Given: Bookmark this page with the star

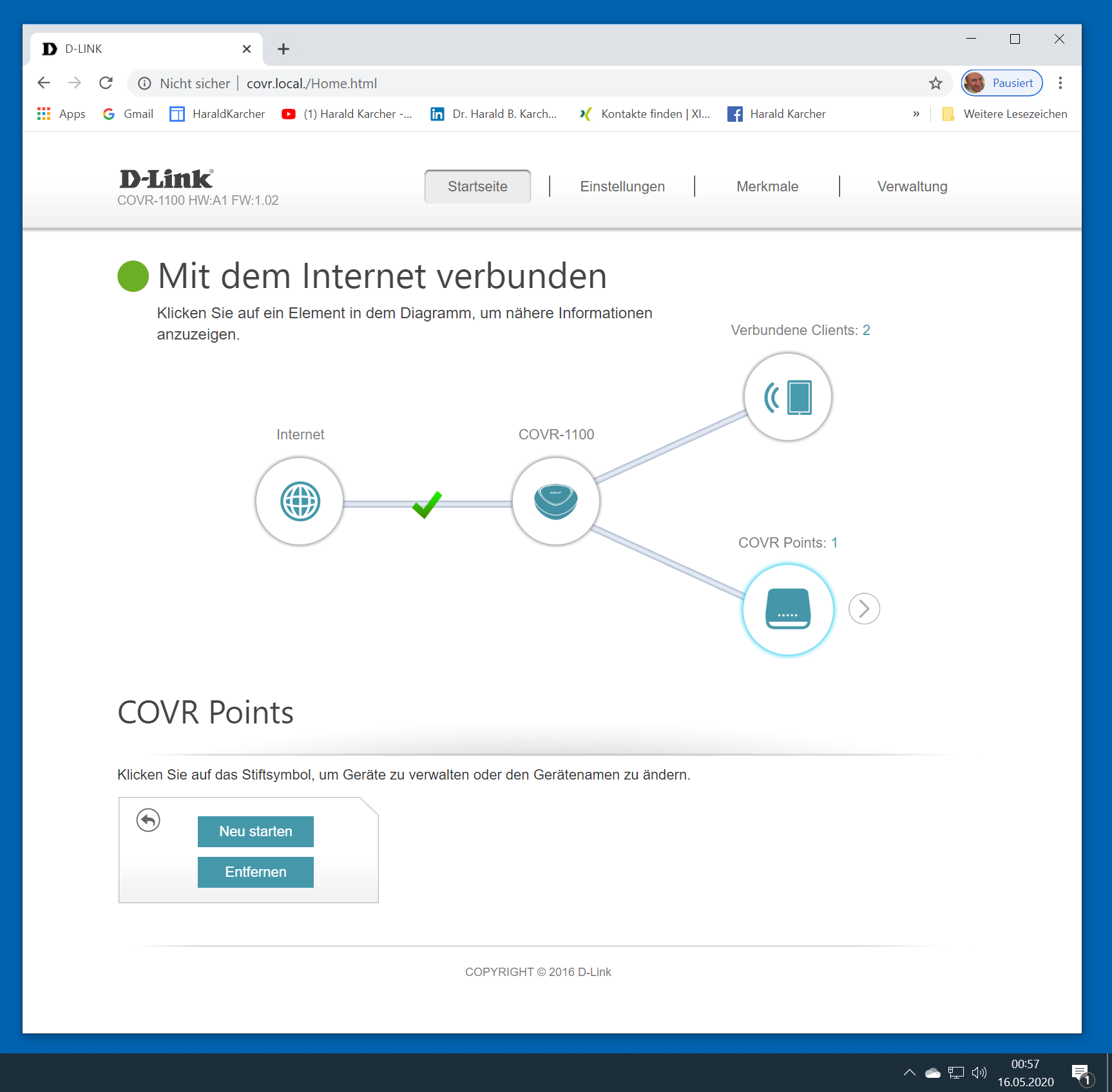Looking at the screenshot, I should [935, 83].
